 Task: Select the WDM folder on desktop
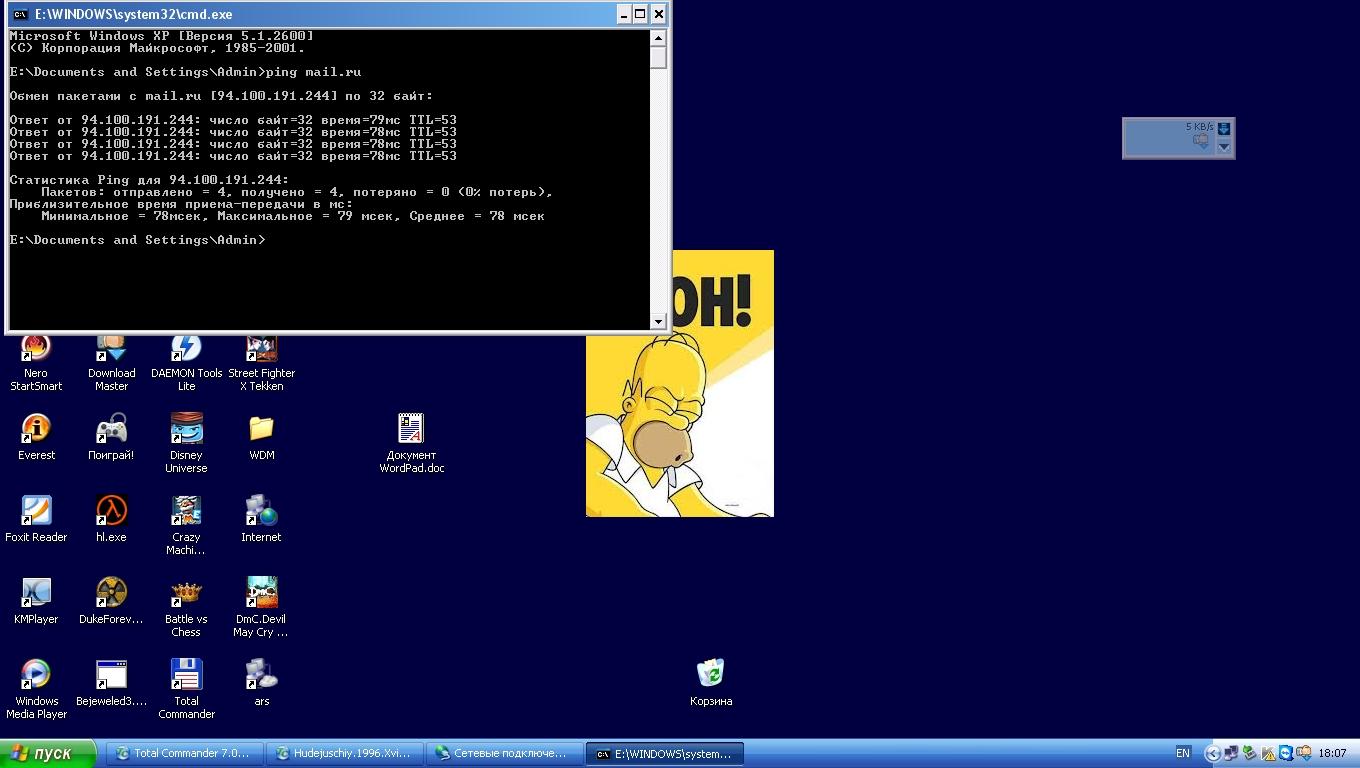point(262,437)
